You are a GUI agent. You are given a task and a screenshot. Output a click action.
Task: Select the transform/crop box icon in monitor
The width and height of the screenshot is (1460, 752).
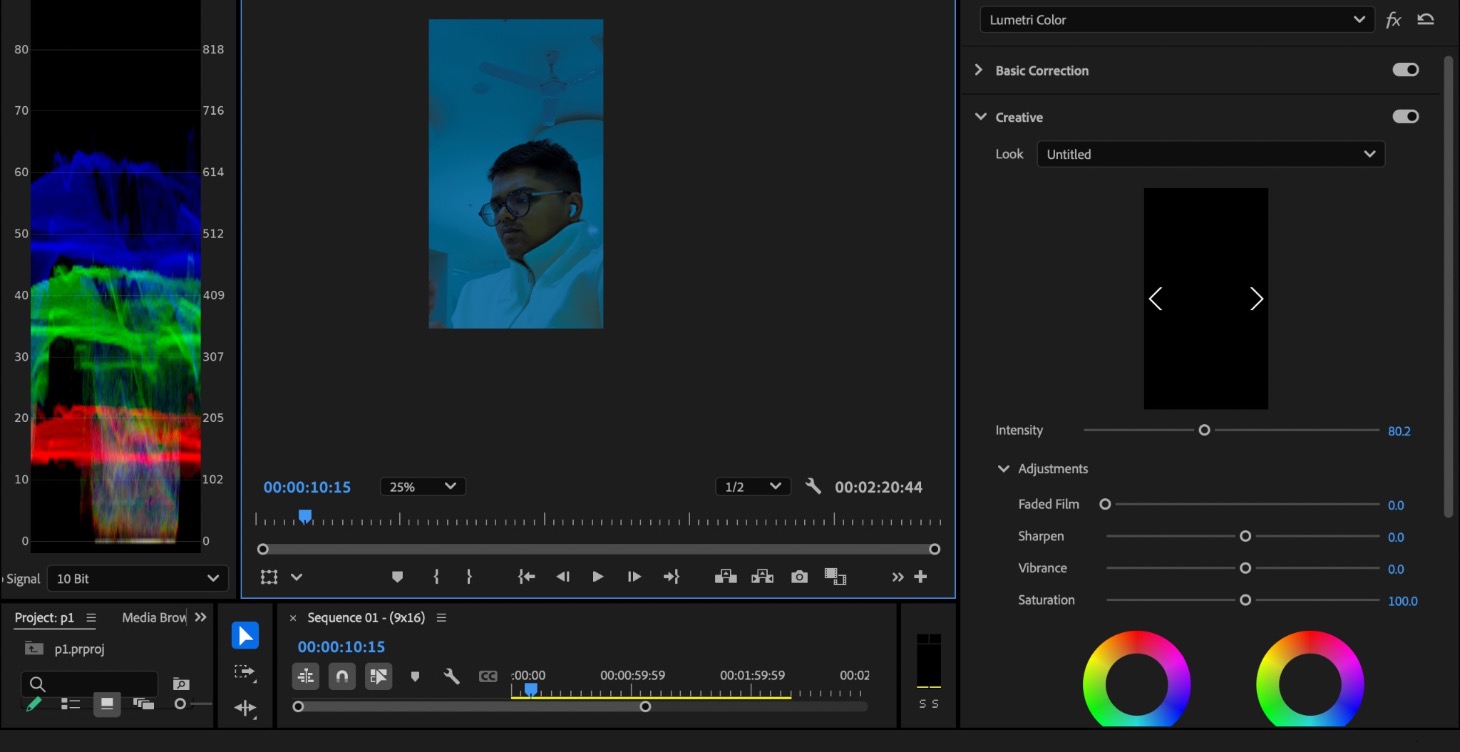coord(269,577)
